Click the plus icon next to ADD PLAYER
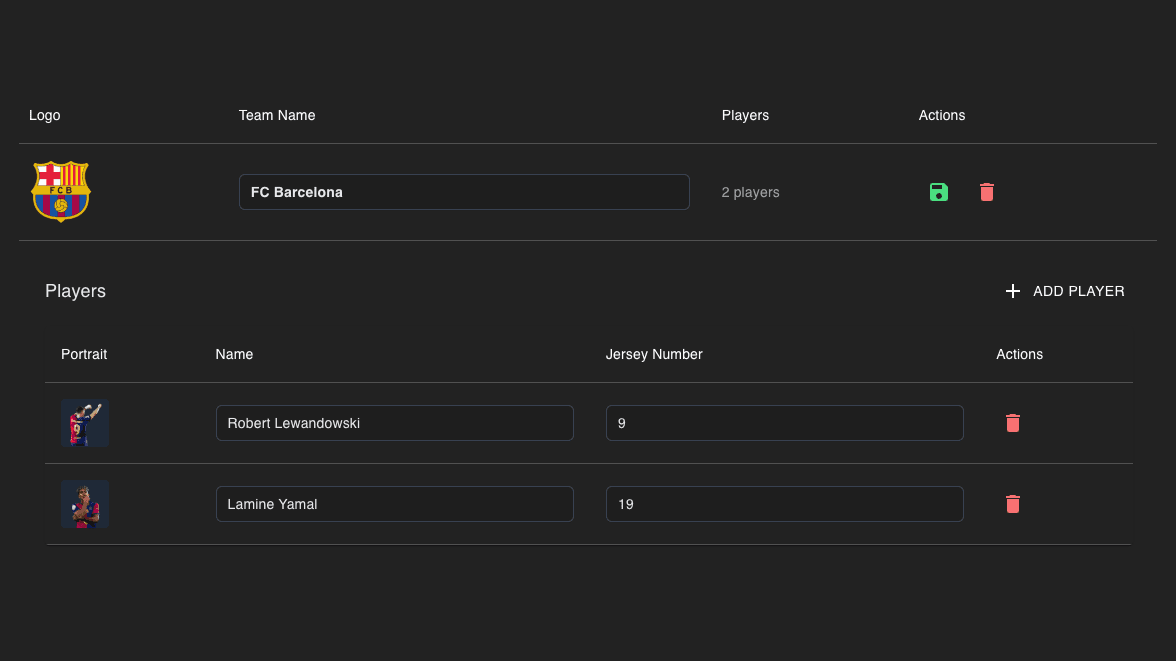 tap(1012, 291)
